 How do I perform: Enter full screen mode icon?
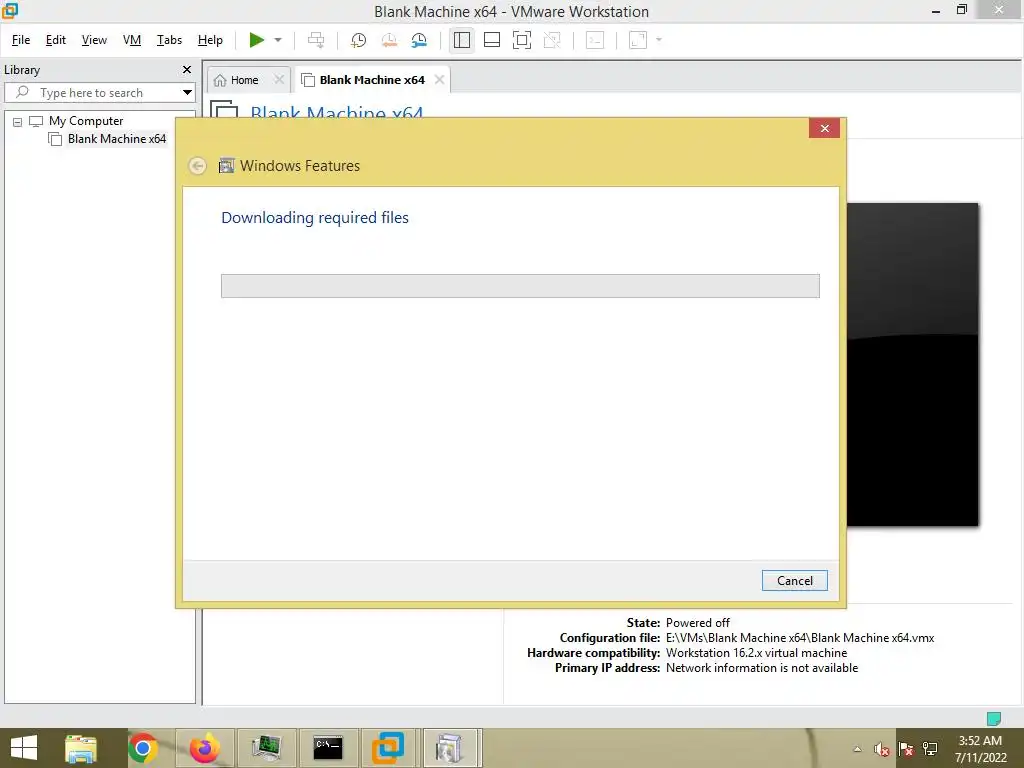coord(522,40)
